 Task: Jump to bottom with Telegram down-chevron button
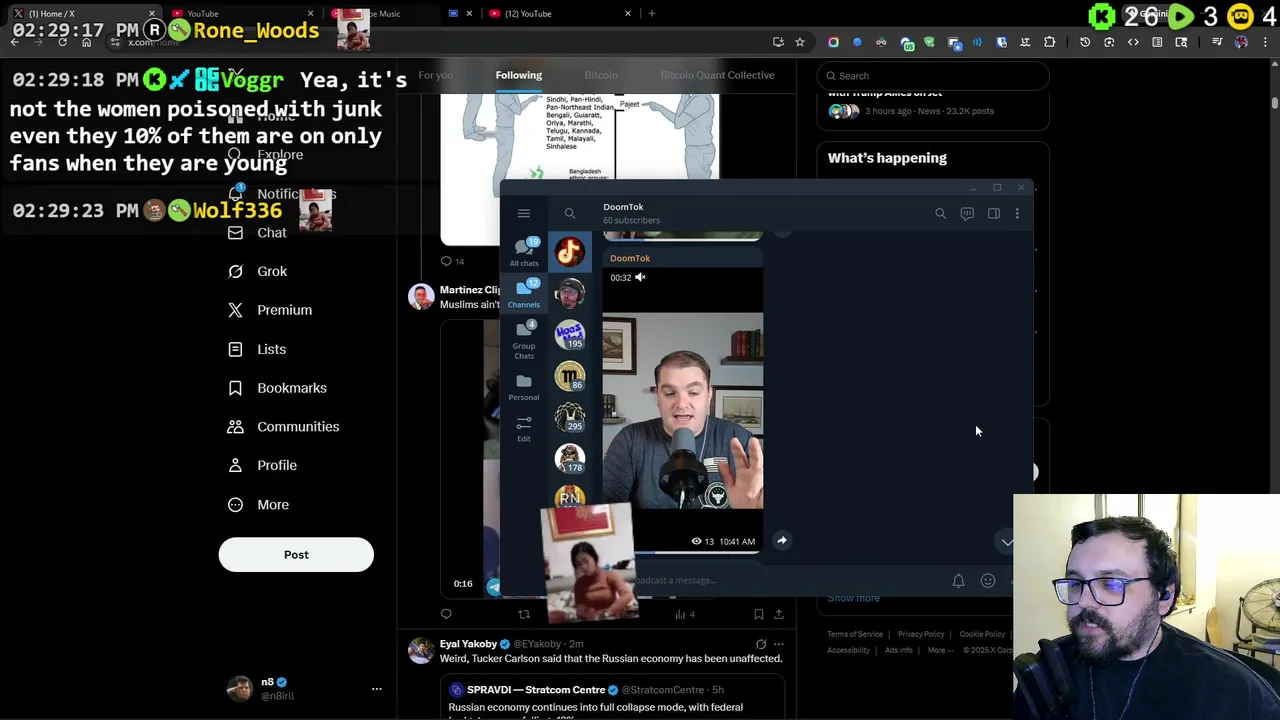tap(1006, 541)
